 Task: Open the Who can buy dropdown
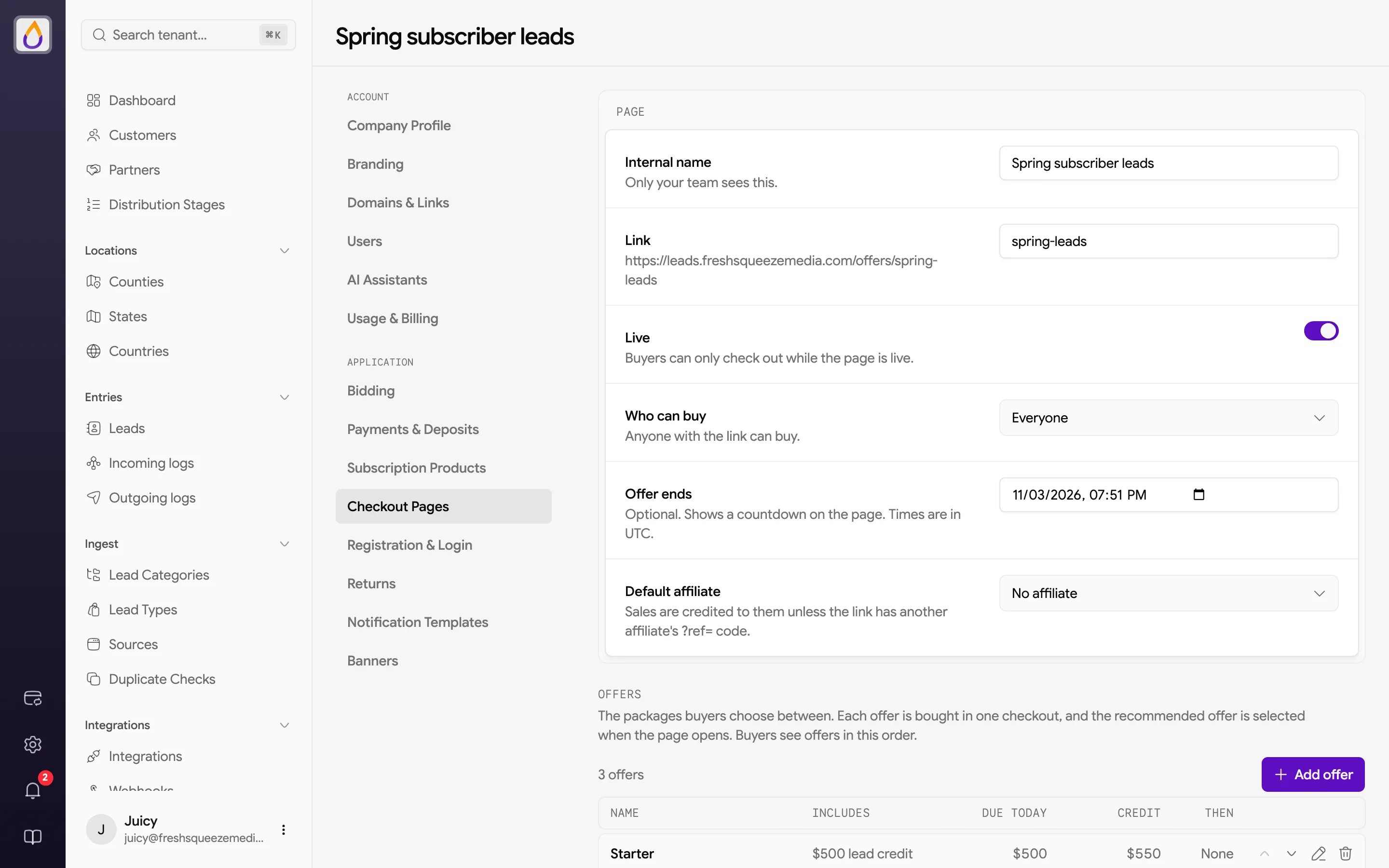1169,417
